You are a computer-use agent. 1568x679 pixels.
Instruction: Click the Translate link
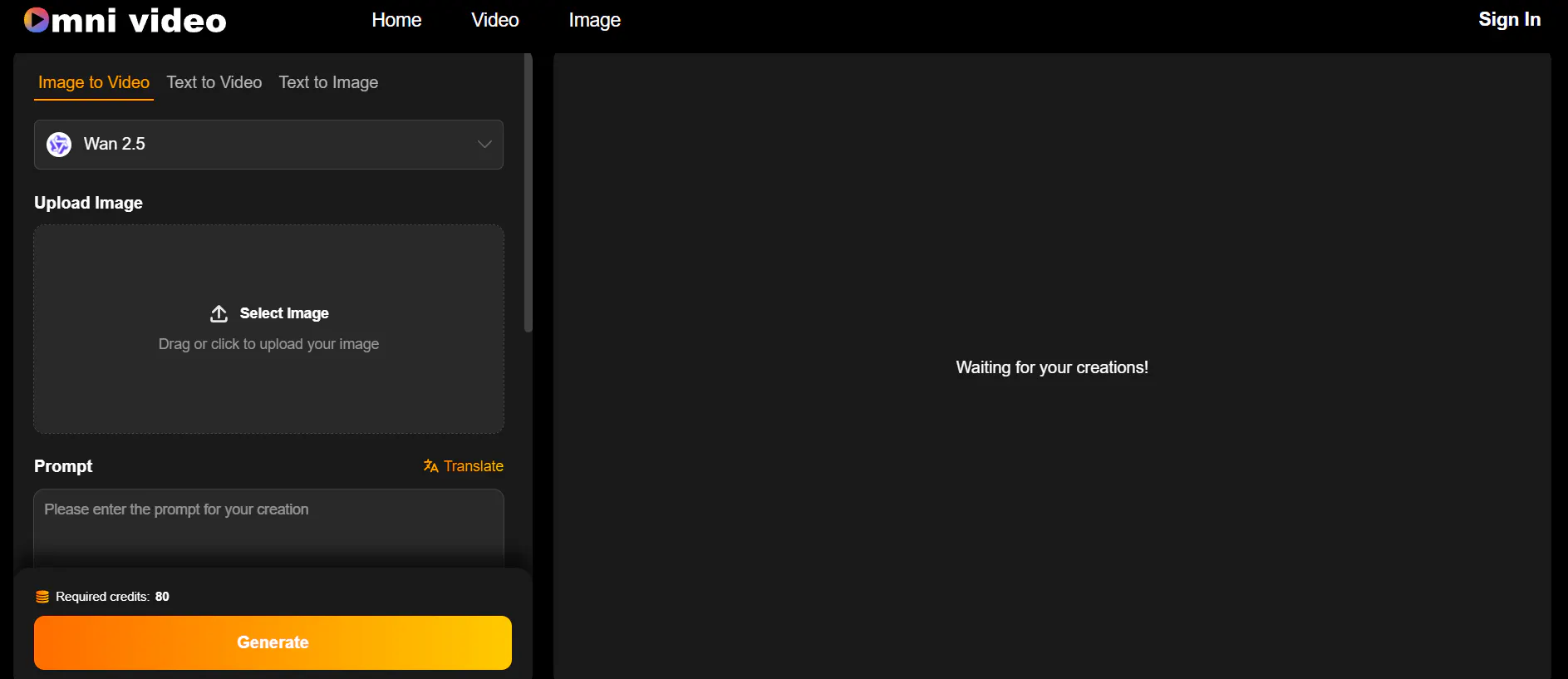464,466
